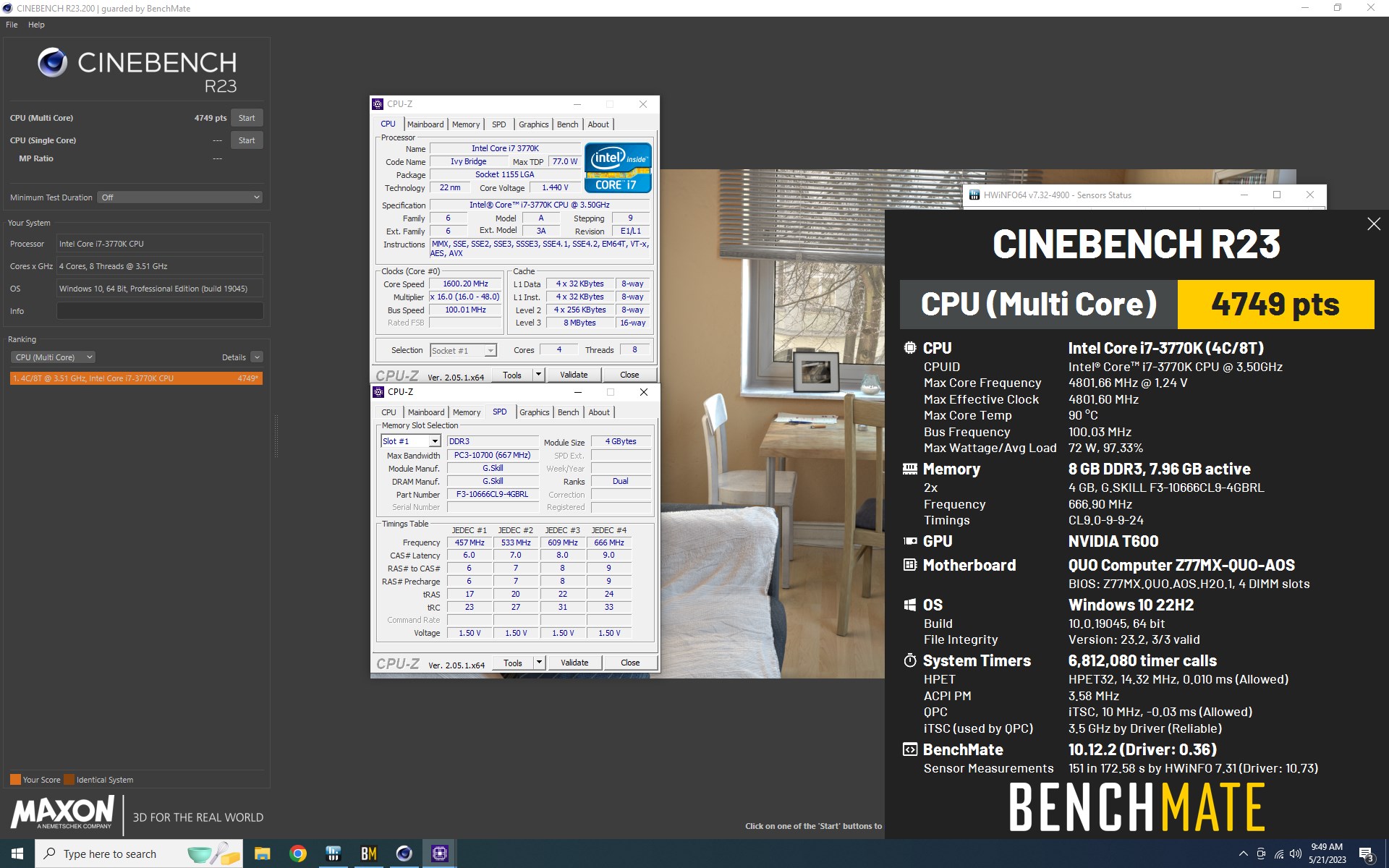Click the Tools button in the SPD CPU-Z

point(513,663)
